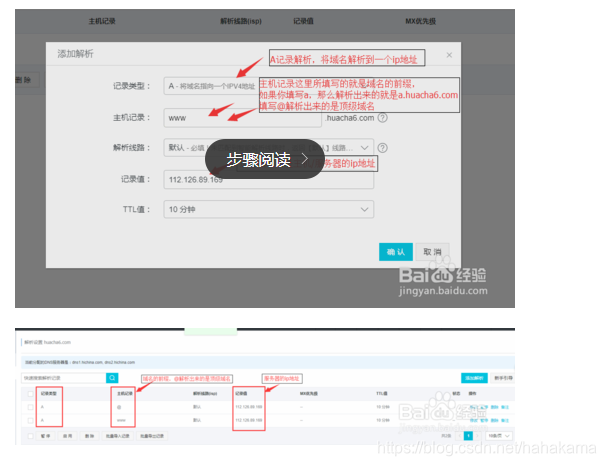Screen dimensions: 606x466
Task: Click the 记录值 header behind the dialog
Action: 303,21
